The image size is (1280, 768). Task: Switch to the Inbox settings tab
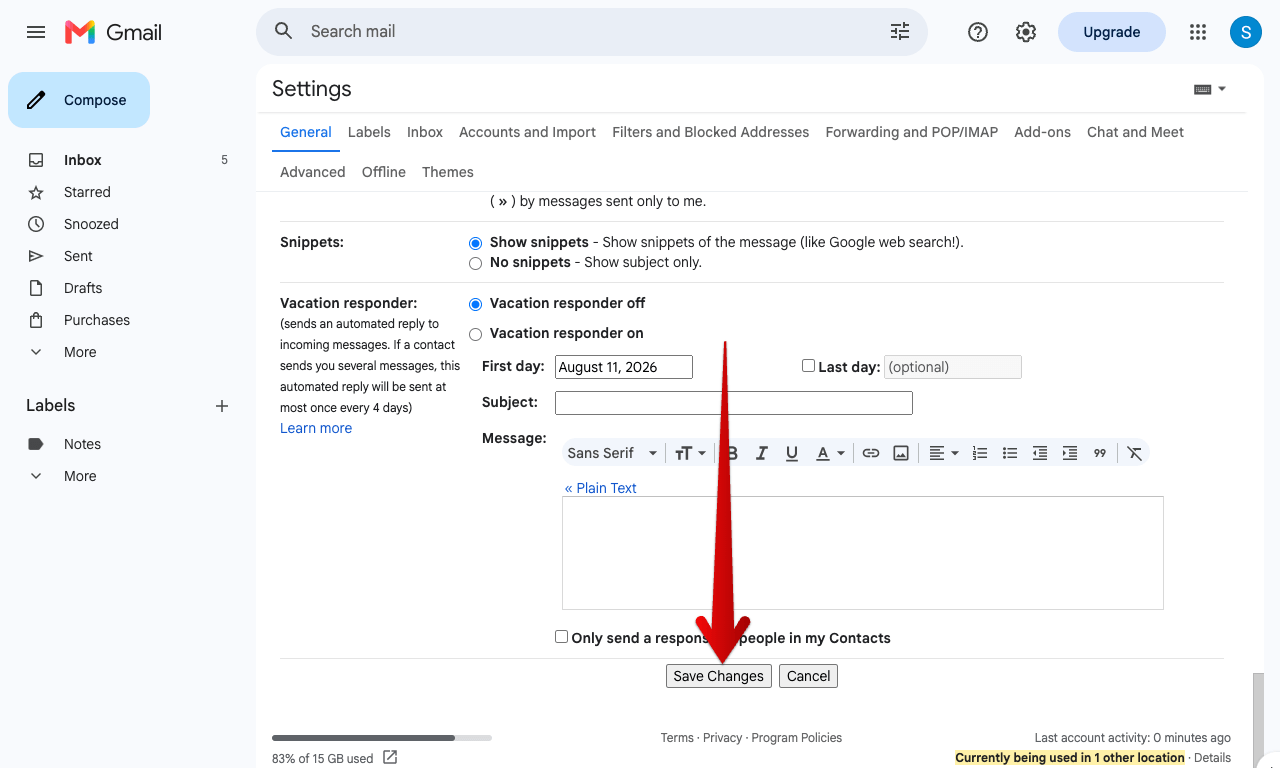425,132
